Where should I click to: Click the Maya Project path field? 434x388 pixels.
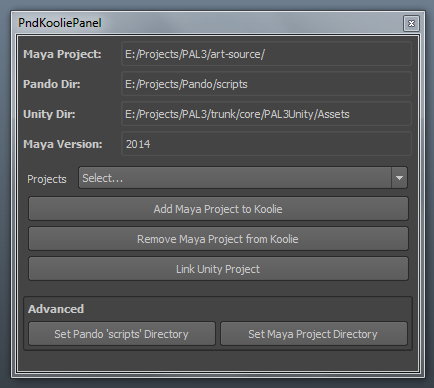coord(266,54)
